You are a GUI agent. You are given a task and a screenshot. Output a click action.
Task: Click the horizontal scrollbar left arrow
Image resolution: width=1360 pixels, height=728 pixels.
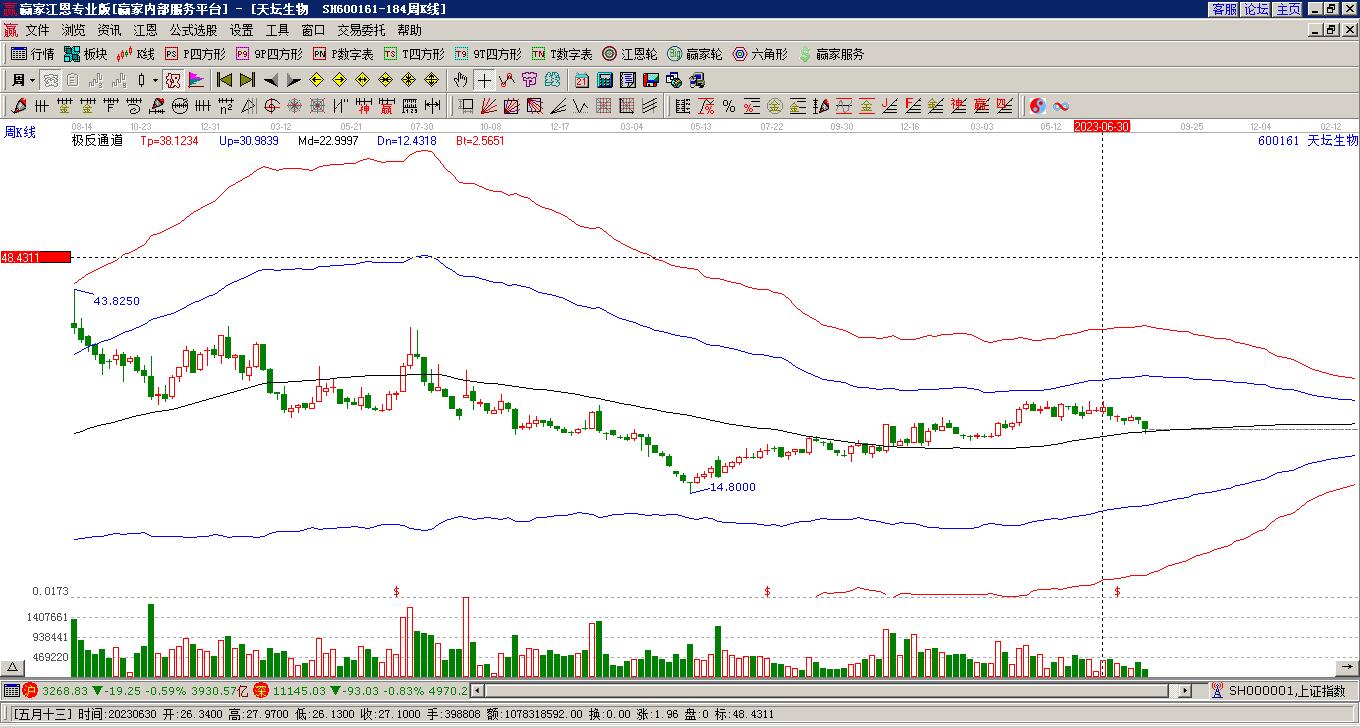(x=477, y=691)
